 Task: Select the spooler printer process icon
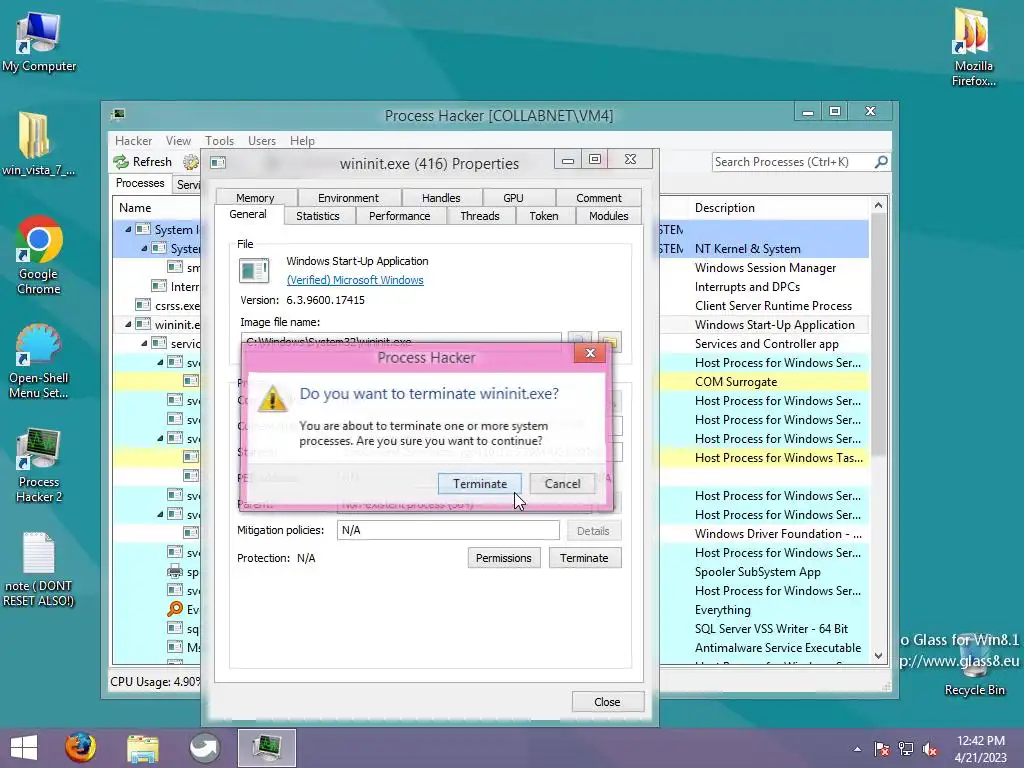(x=174, y=571)
